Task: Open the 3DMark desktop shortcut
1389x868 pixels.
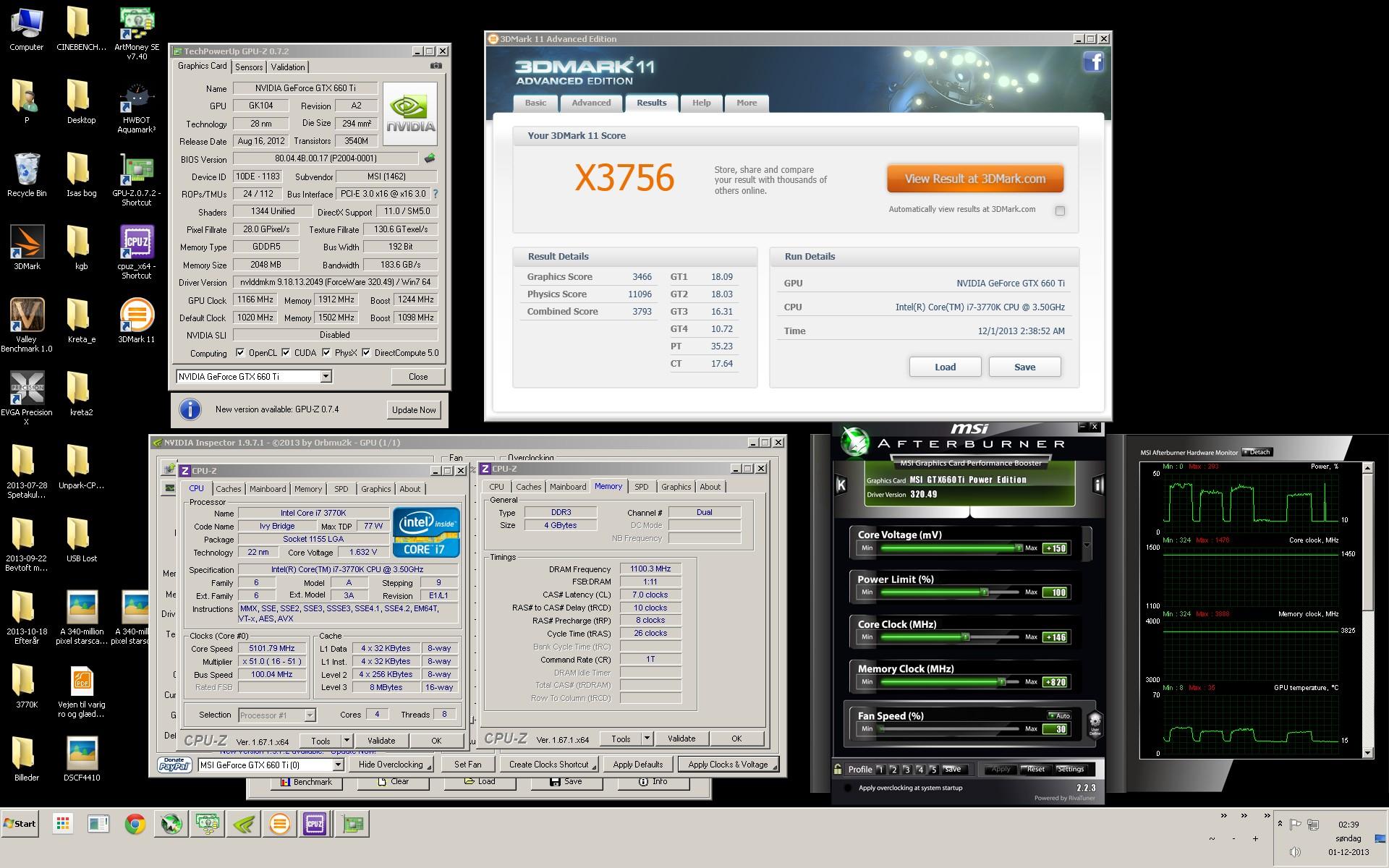Action: pos(27,247)
